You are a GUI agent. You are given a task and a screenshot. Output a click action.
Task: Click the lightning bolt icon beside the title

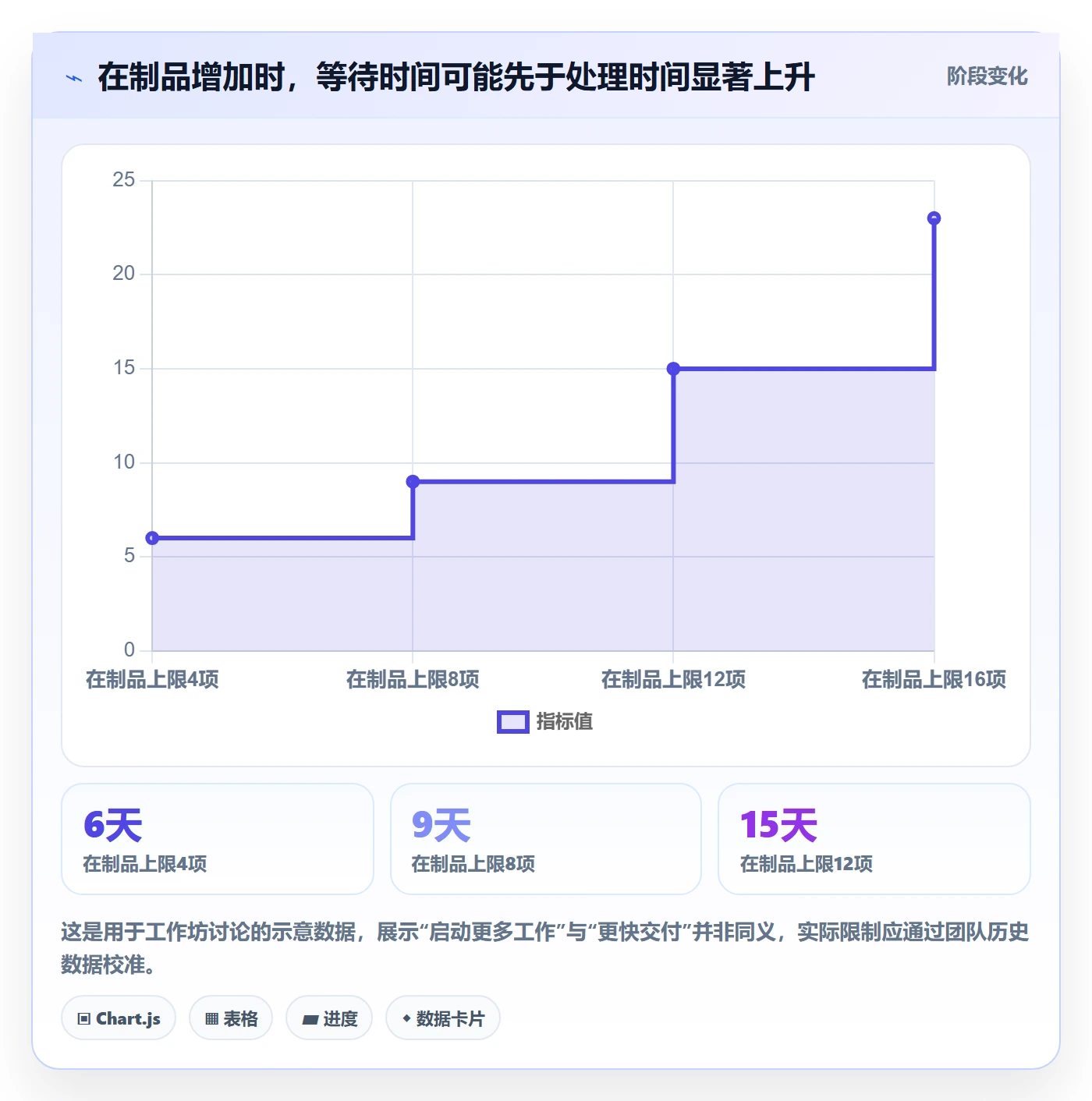pos(74,78)
